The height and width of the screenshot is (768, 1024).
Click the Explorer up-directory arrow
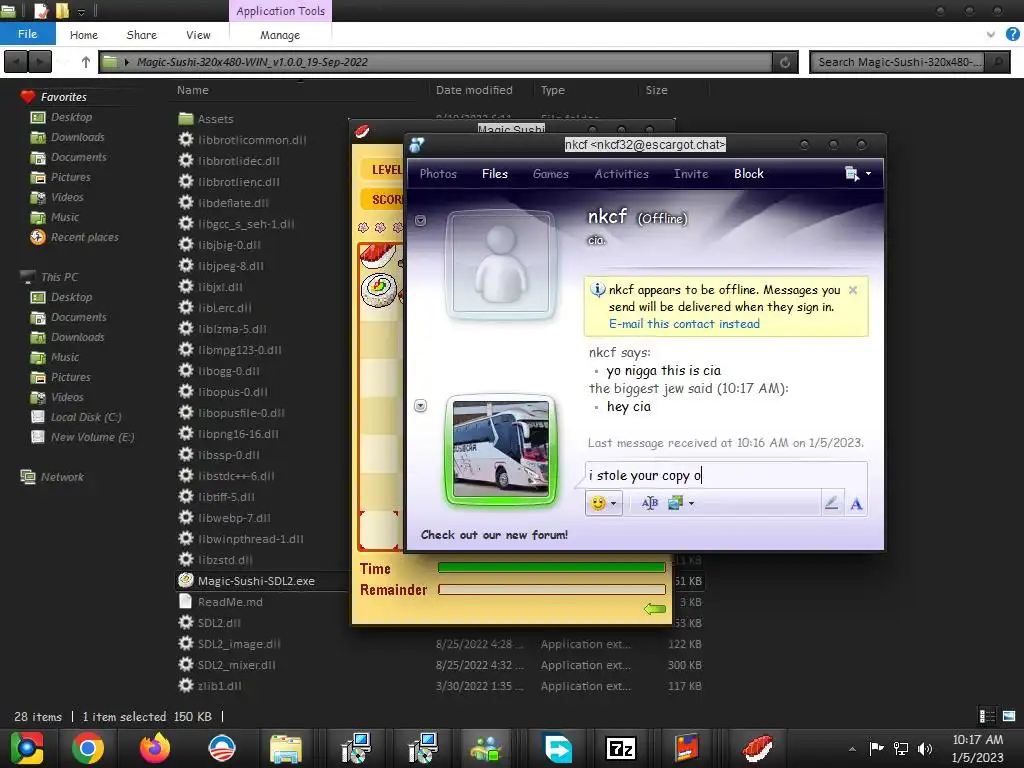point(86,62)
